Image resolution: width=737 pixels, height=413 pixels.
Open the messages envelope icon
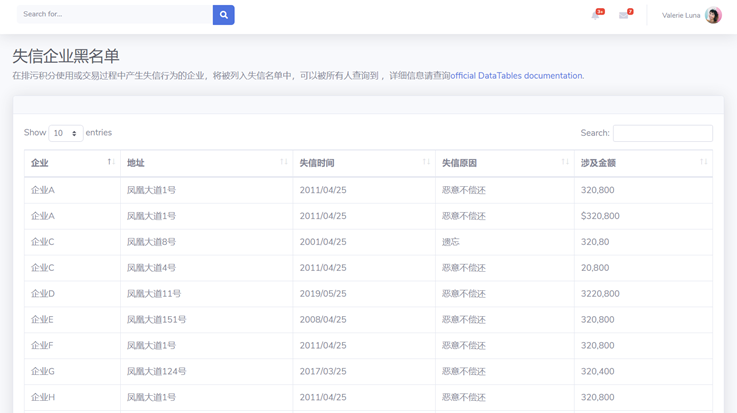624,16
